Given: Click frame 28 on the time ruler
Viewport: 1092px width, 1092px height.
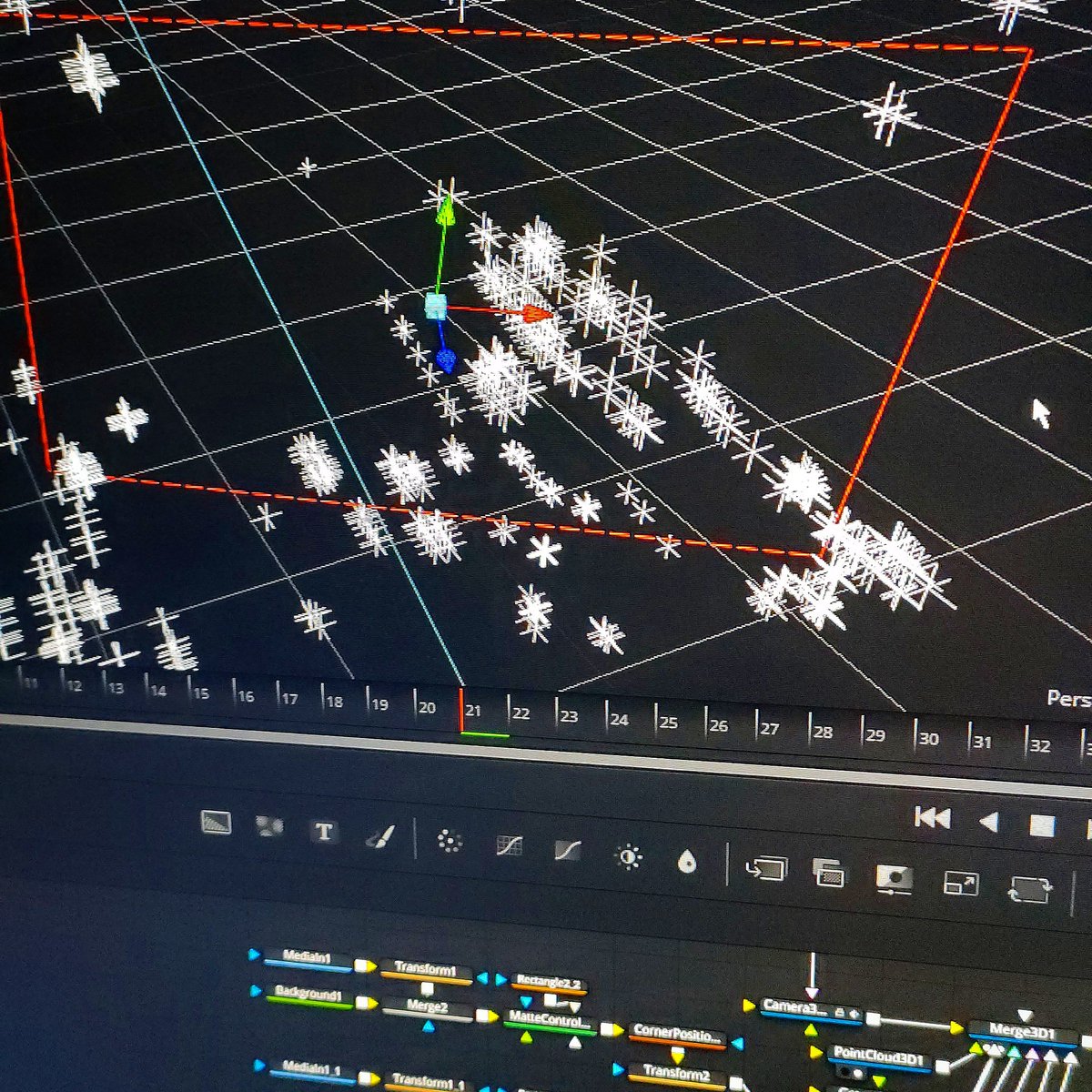Looking at the screenshot, I should tap(823, 732).
